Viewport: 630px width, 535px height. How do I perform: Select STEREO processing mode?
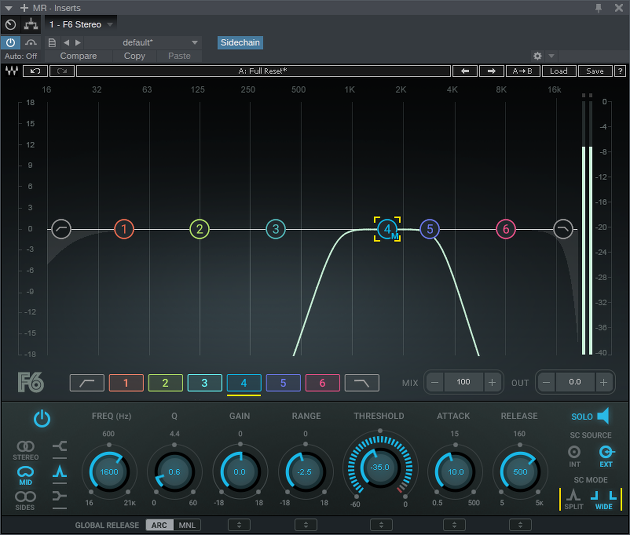(x=25, y=450)
